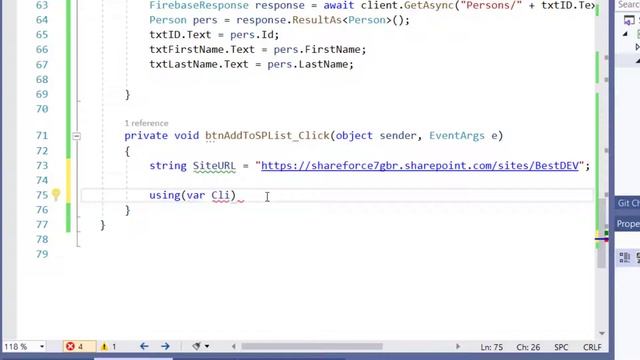Click the 'string' keyword on line 73
Viewport: 640px width, 360px height.
point(168,166)
